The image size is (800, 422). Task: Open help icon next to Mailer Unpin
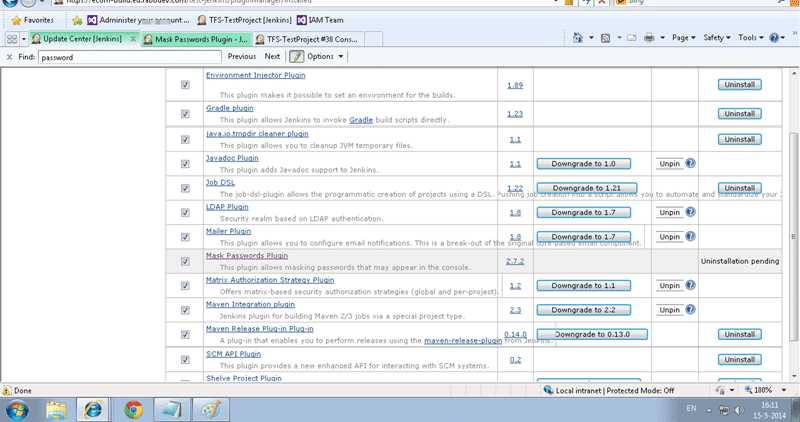(690, 236)
